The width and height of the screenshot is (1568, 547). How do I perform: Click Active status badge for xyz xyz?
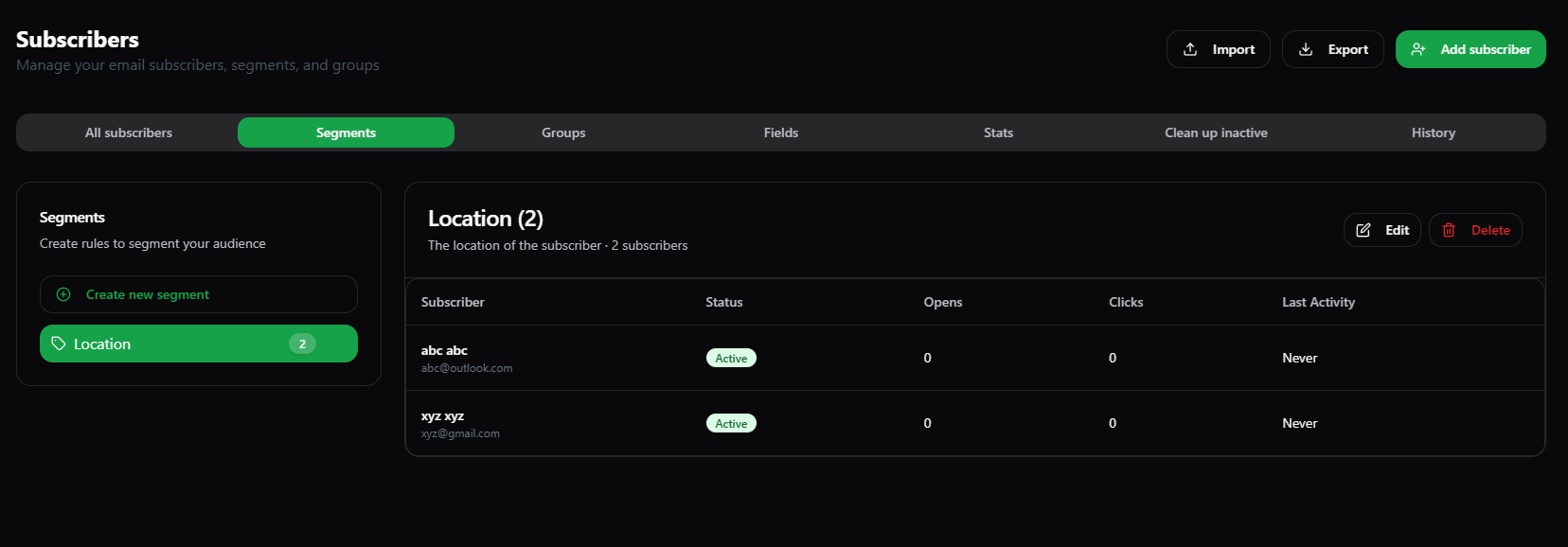(731, 423)
